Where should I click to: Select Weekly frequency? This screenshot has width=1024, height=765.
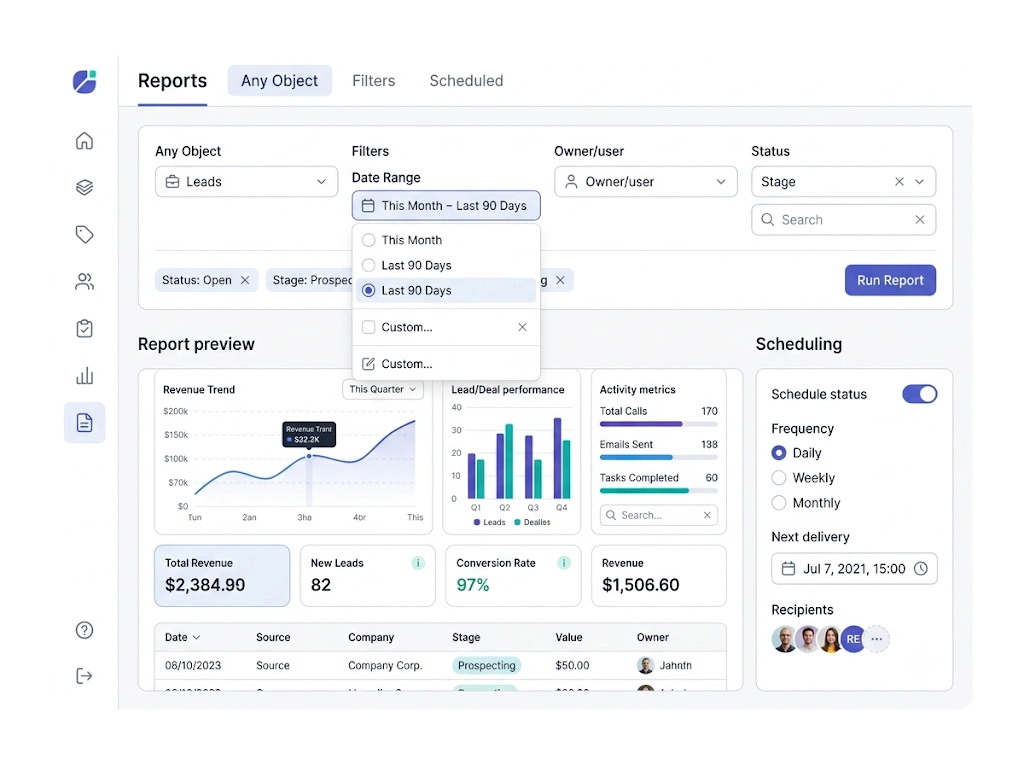coord(778,478)
